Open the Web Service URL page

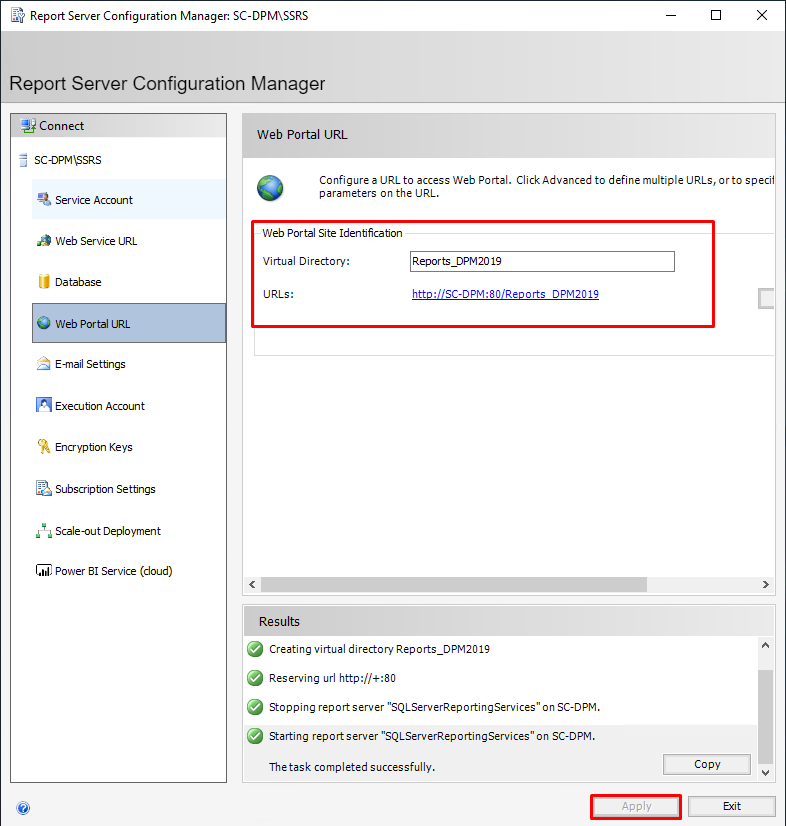(x=129, y=241)
